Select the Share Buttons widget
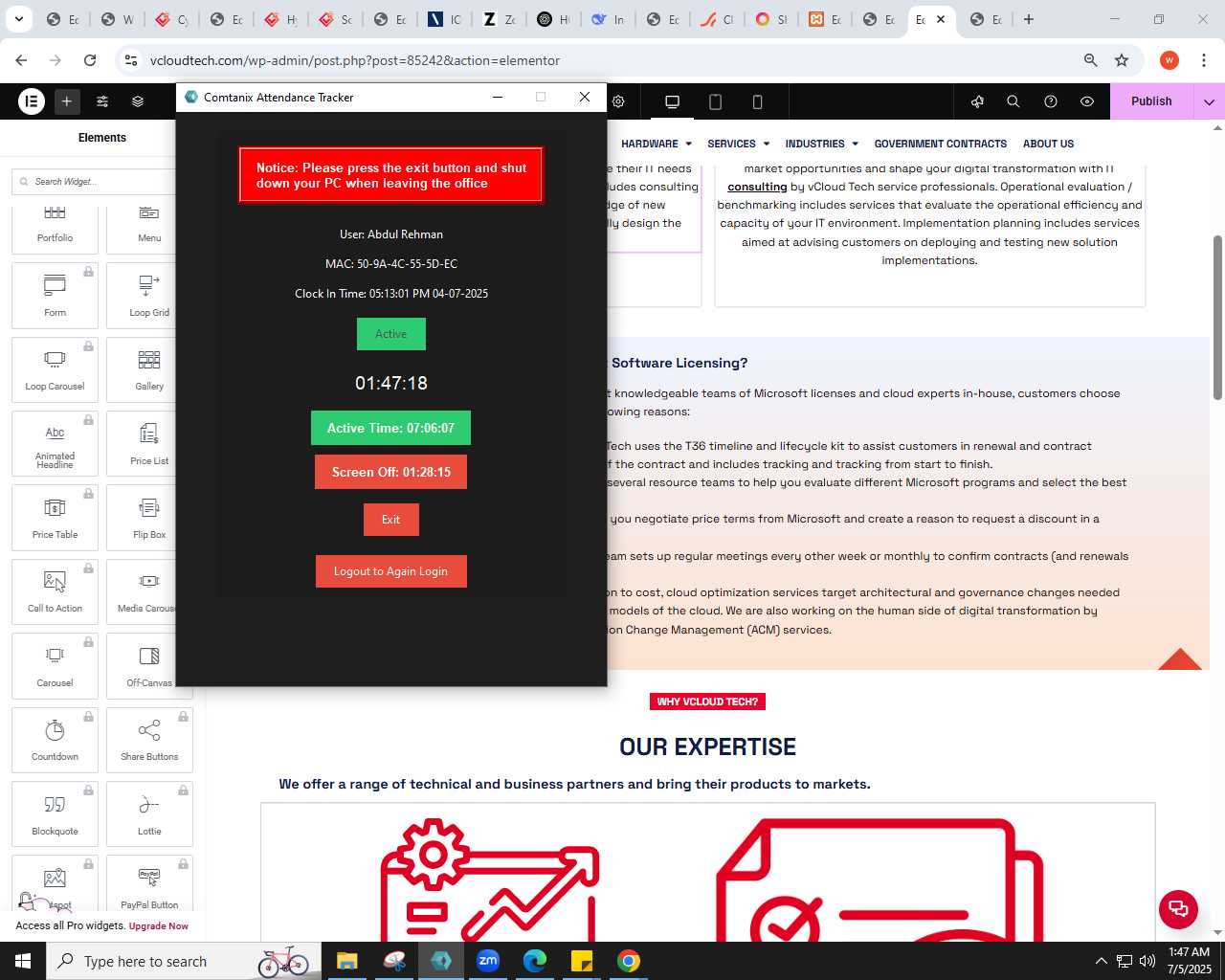Screen dimensions: 1225x980 [149, 740]
